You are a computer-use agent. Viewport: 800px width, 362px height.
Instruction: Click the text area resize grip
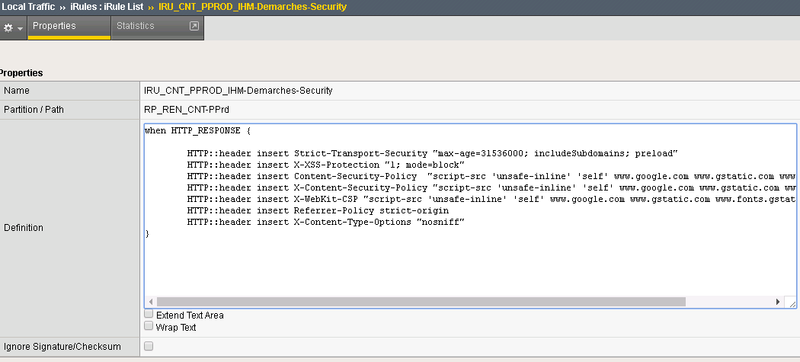tap(791, 303)
